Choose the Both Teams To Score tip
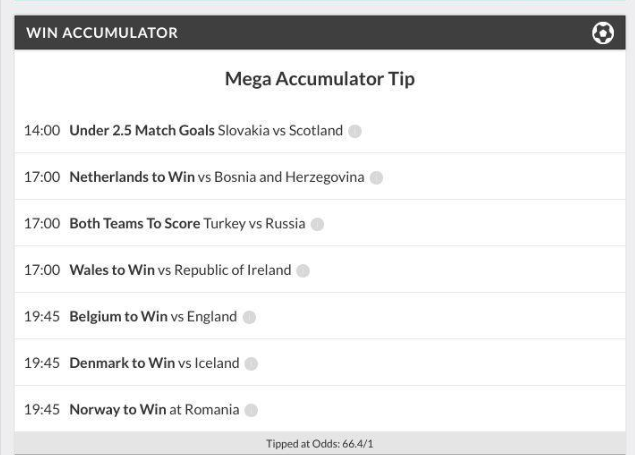 pos(135,223)
